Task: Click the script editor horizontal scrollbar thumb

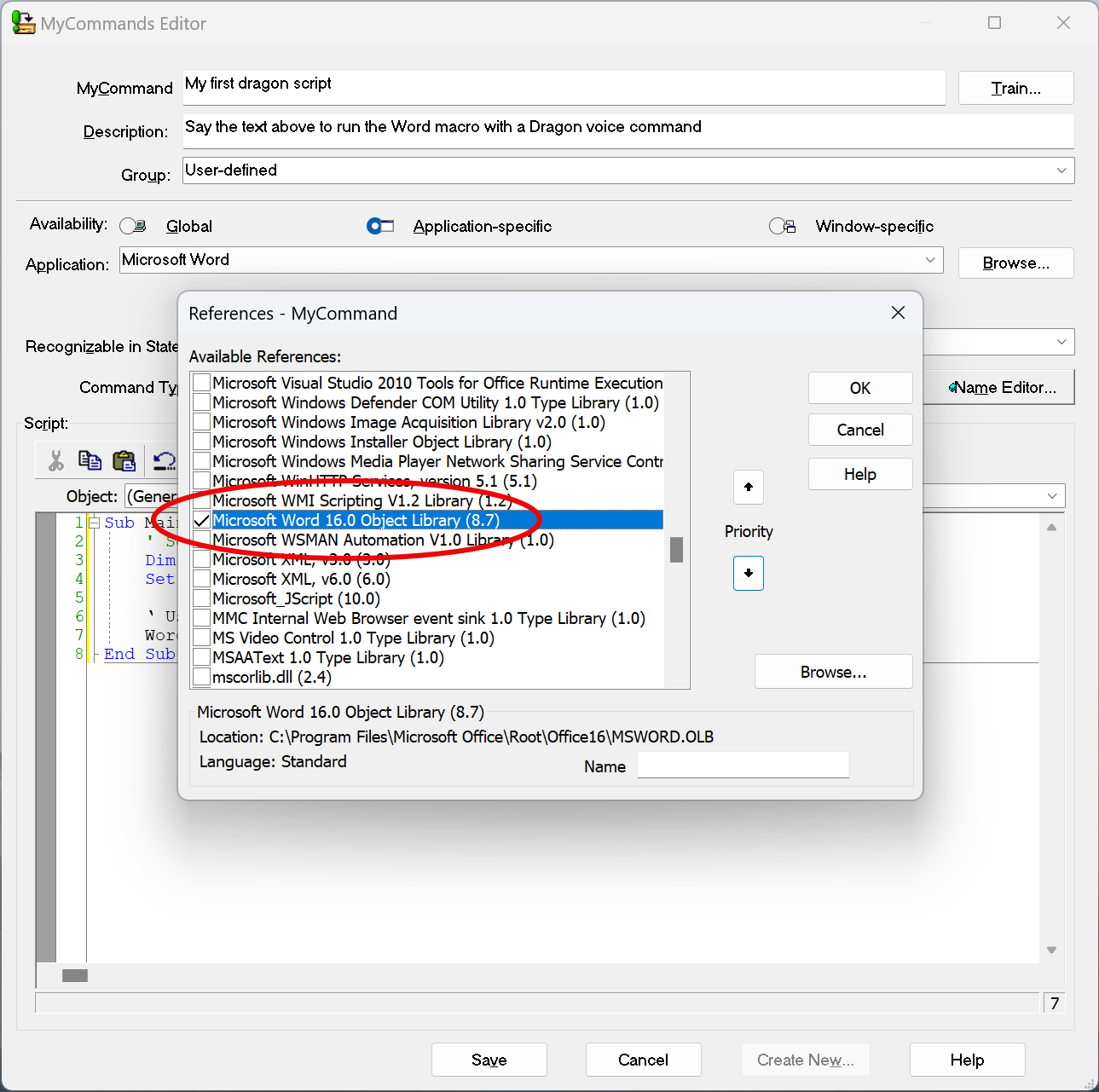Action: (75, 975)
